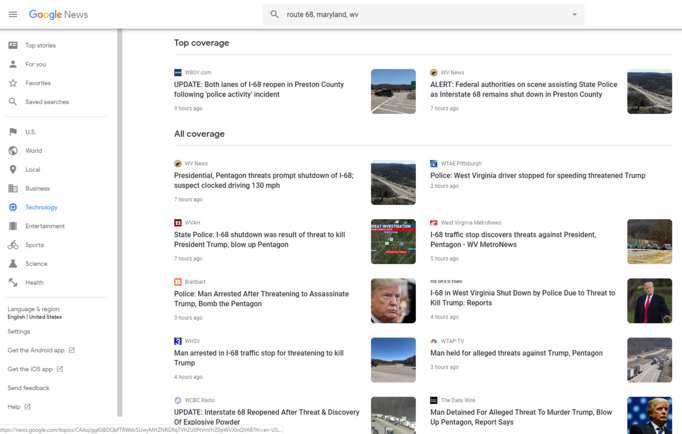Image resolution: width=682 pixels, height=434 pixels.
Task: Open Daily Wire Man Detained article
Action: (x=521, y=417)
